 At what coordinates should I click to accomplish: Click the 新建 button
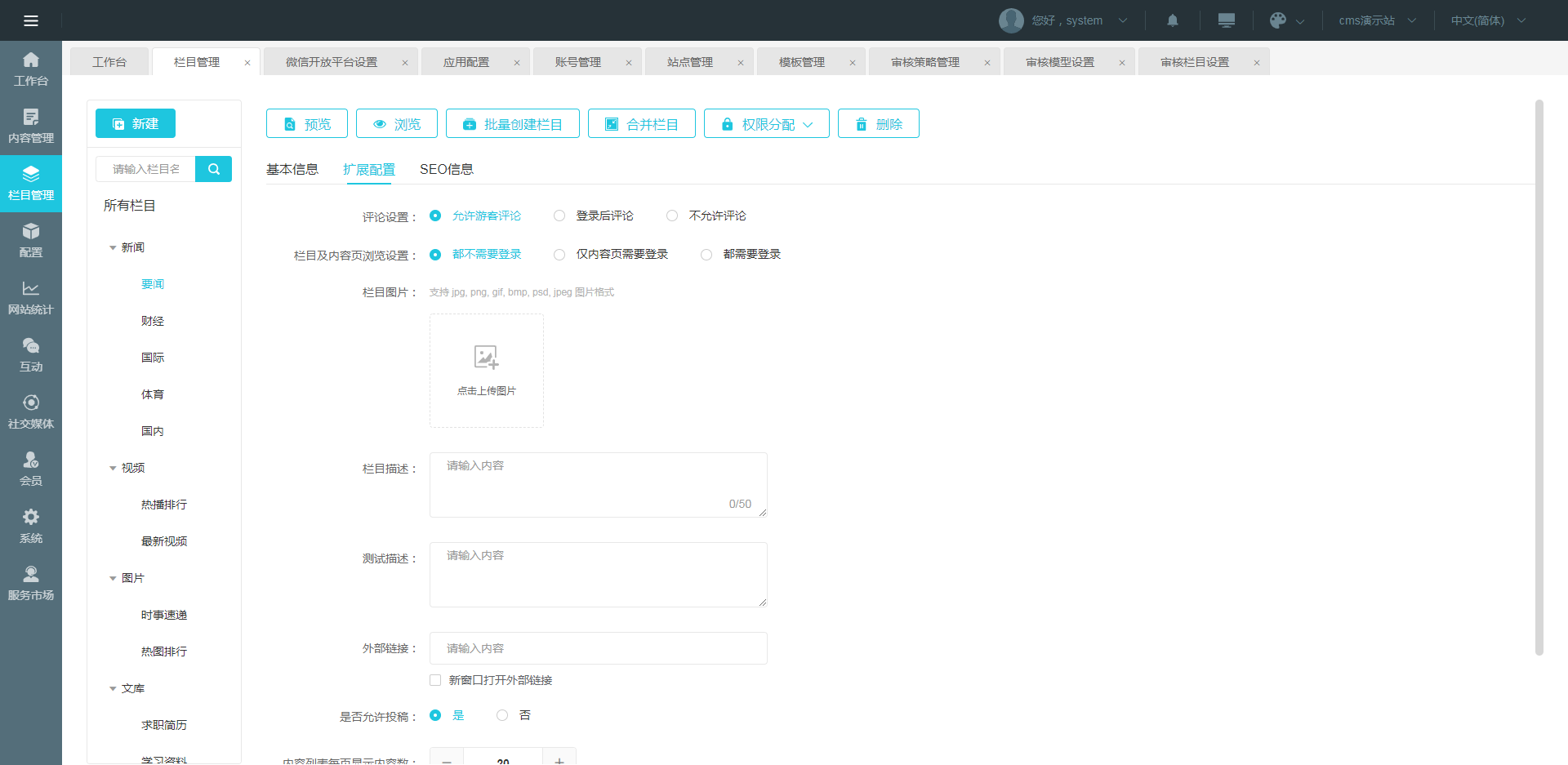136,123
